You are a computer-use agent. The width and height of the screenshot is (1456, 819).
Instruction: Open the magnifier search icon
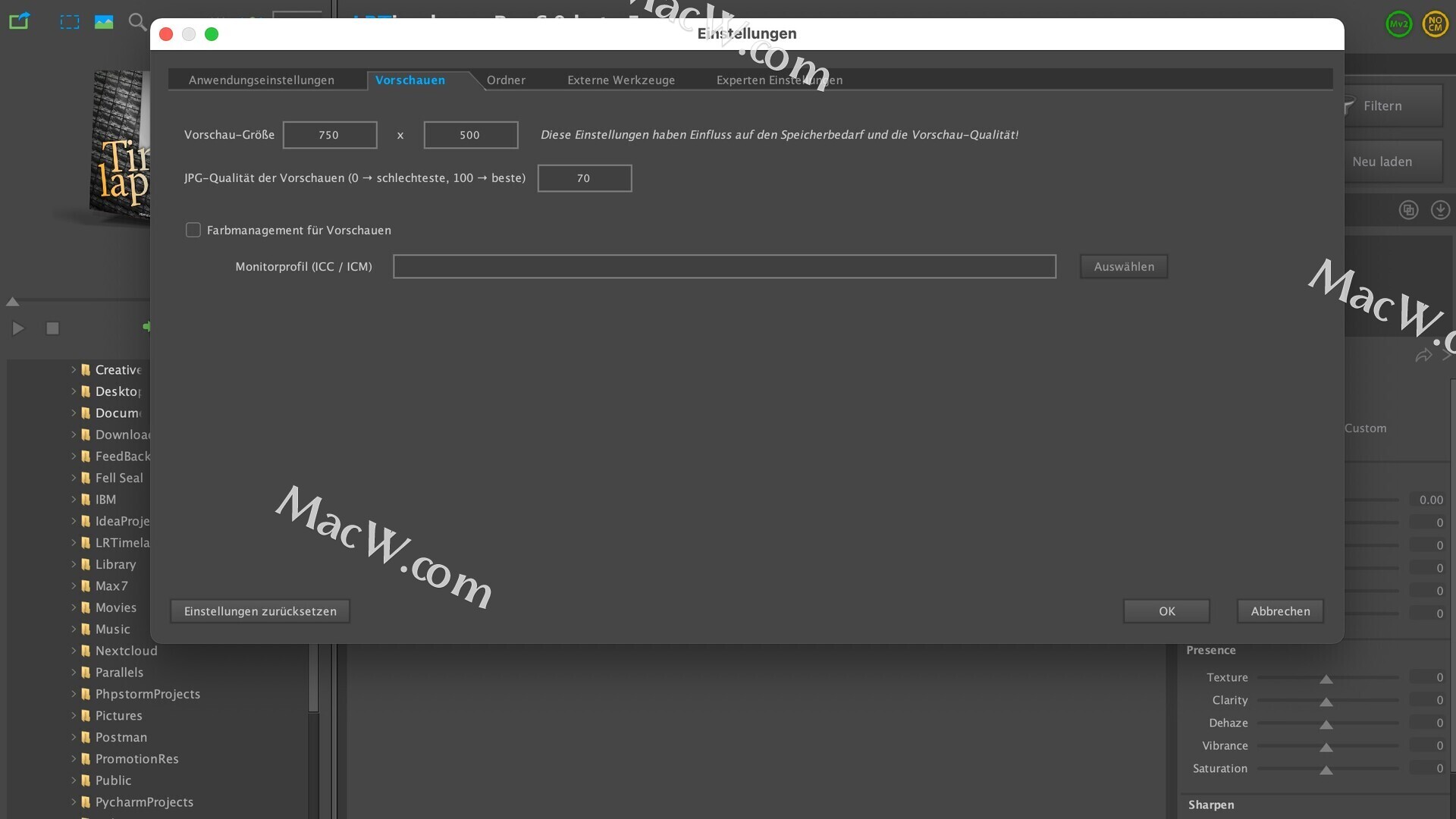[137, 22]
